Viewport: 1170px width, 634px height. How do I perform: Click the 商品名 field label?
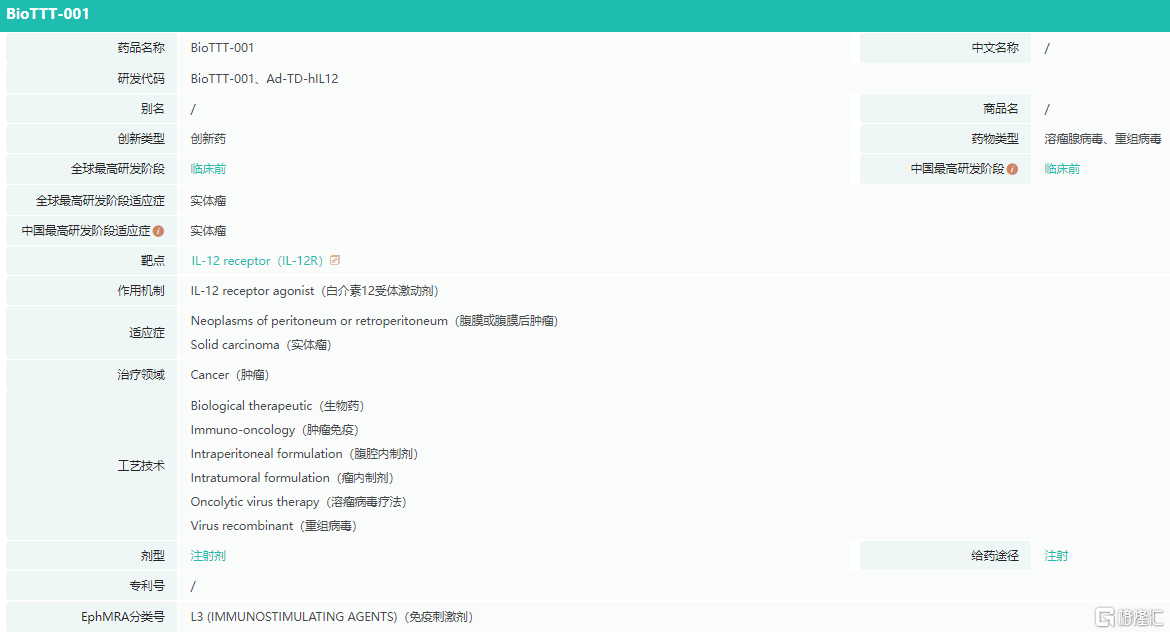1001,109
